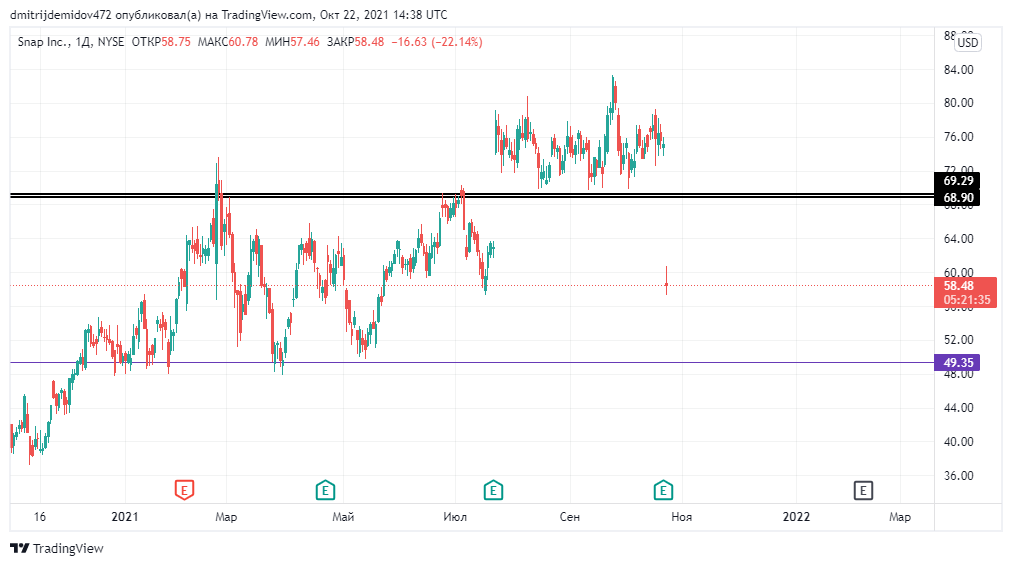Click the 52.00 price axis label
The width and height of the screenshot is (1012, 566).
[x=958, y=339]
